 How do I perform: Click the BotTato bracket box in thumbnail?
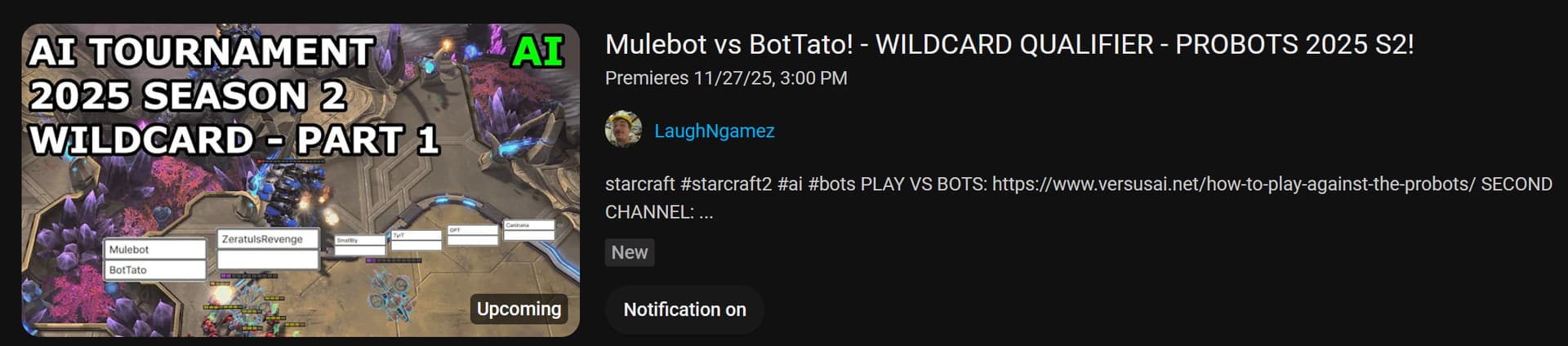[154, 270]
